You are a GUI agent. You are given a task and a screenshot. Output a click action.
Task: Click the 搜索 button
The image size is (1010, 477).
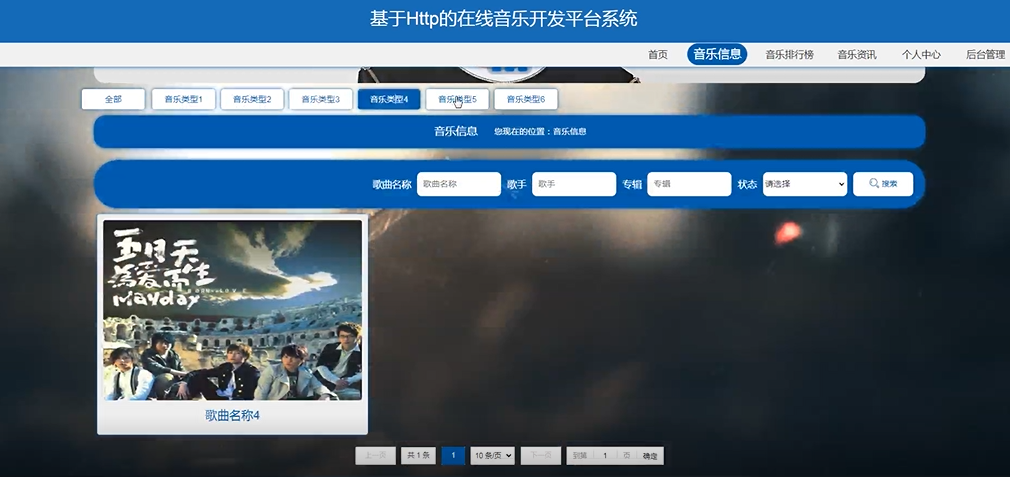coord(883,184)
